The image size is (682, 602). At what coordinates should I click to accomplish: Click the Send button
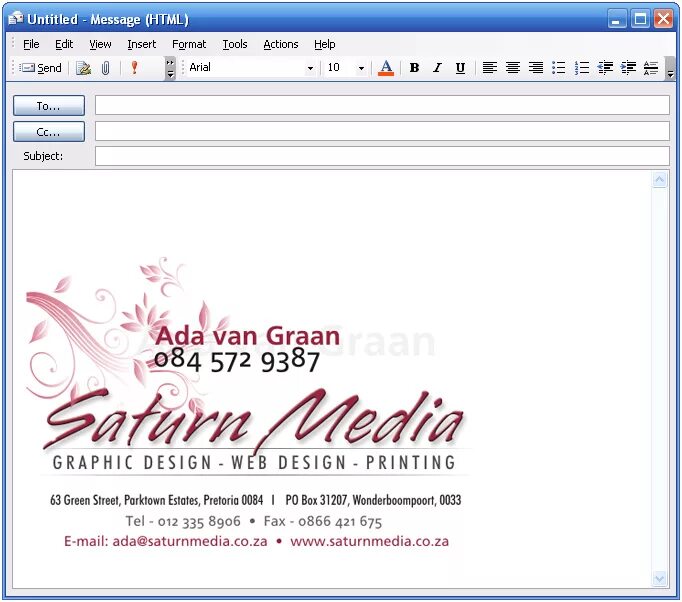[x=41, y=68]
